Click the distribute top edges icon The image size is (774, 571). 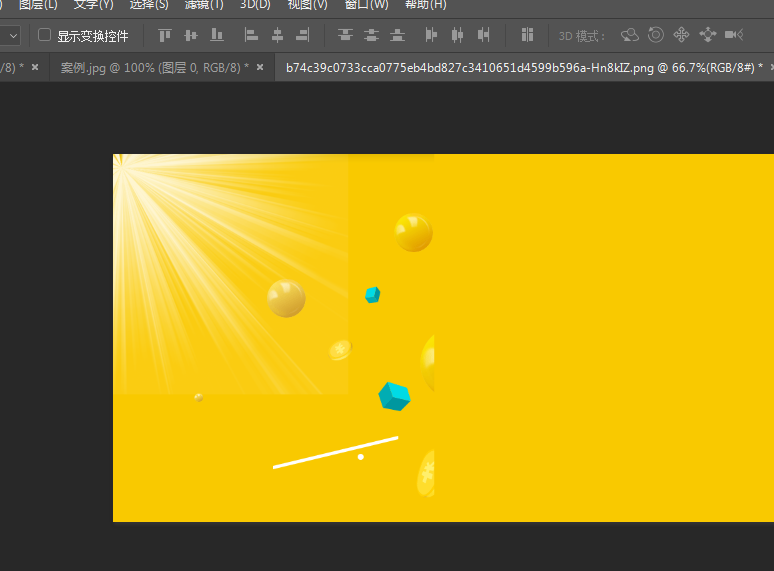(346, 36)
